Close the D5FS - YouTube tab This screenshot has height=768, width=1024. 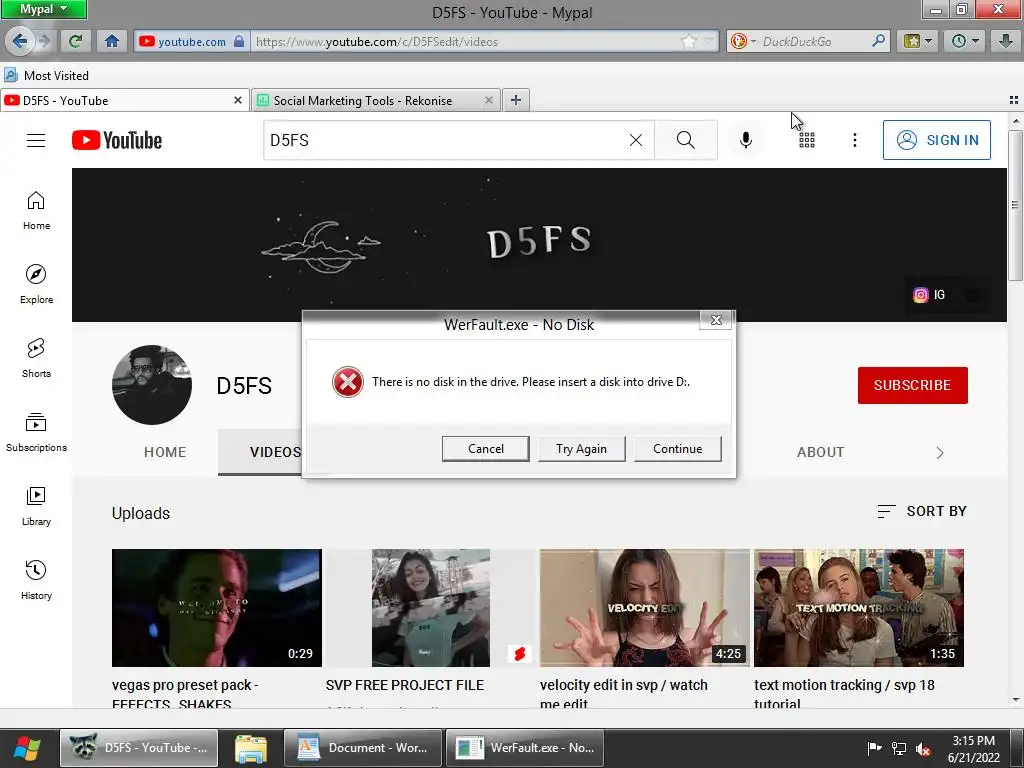click(238, 100)
